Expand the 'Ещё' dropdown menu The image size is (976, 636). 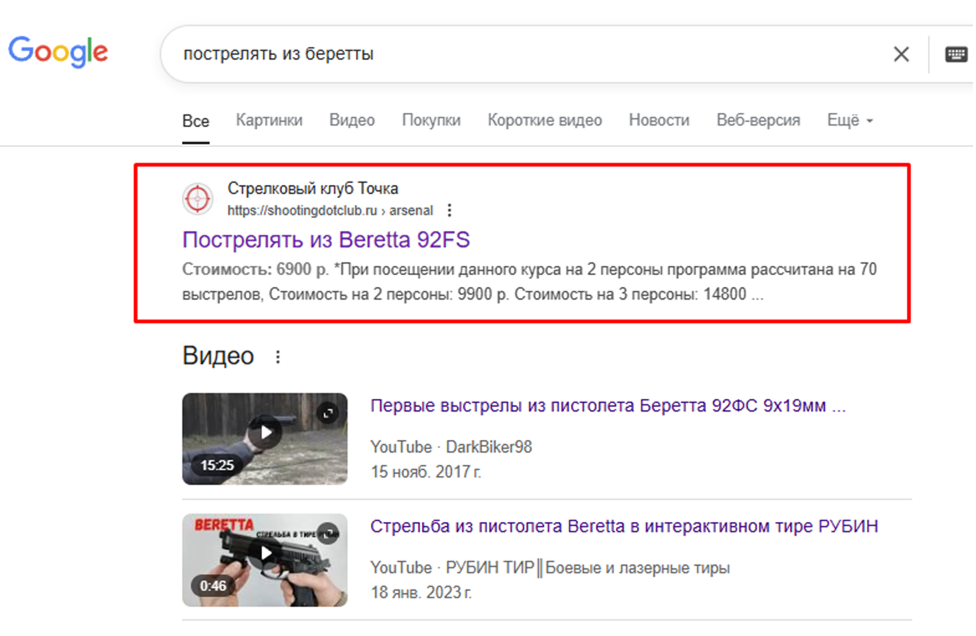point(850,120)
